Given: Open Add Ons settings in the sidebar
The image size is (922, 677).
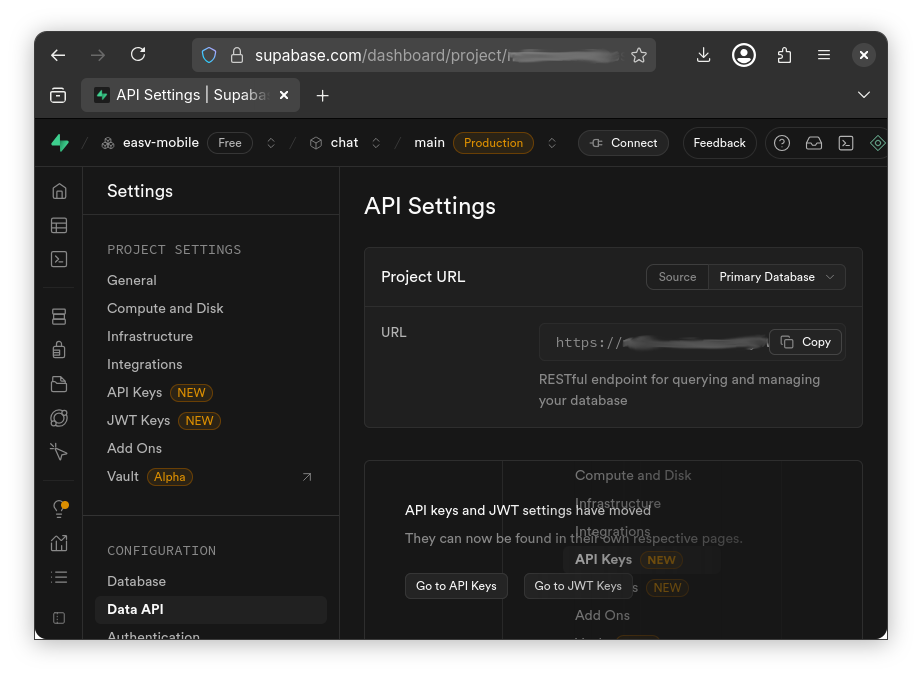Looking at the screenshot, I should (134, 448).
